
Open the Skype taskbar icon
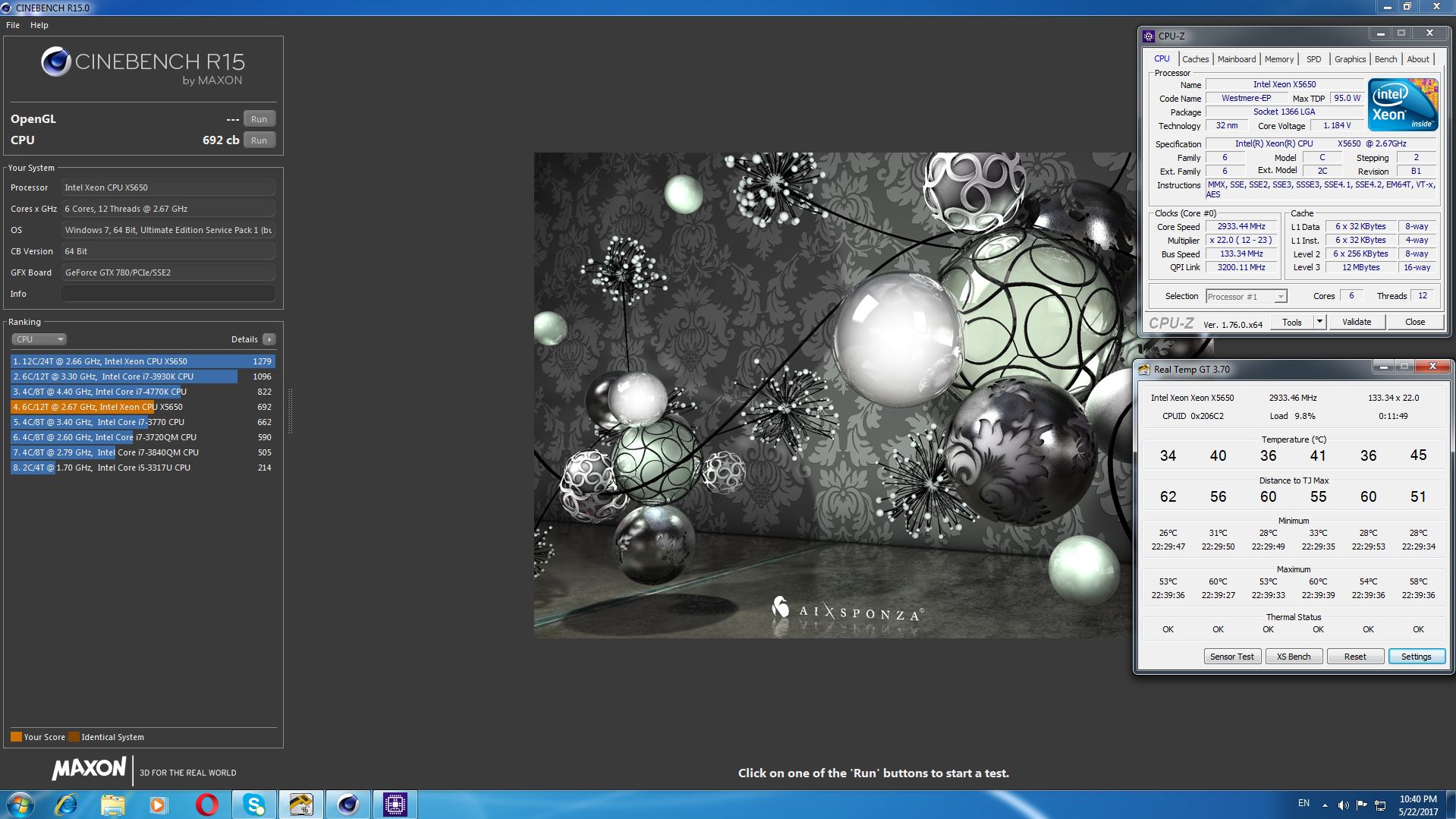click(254, 804)
